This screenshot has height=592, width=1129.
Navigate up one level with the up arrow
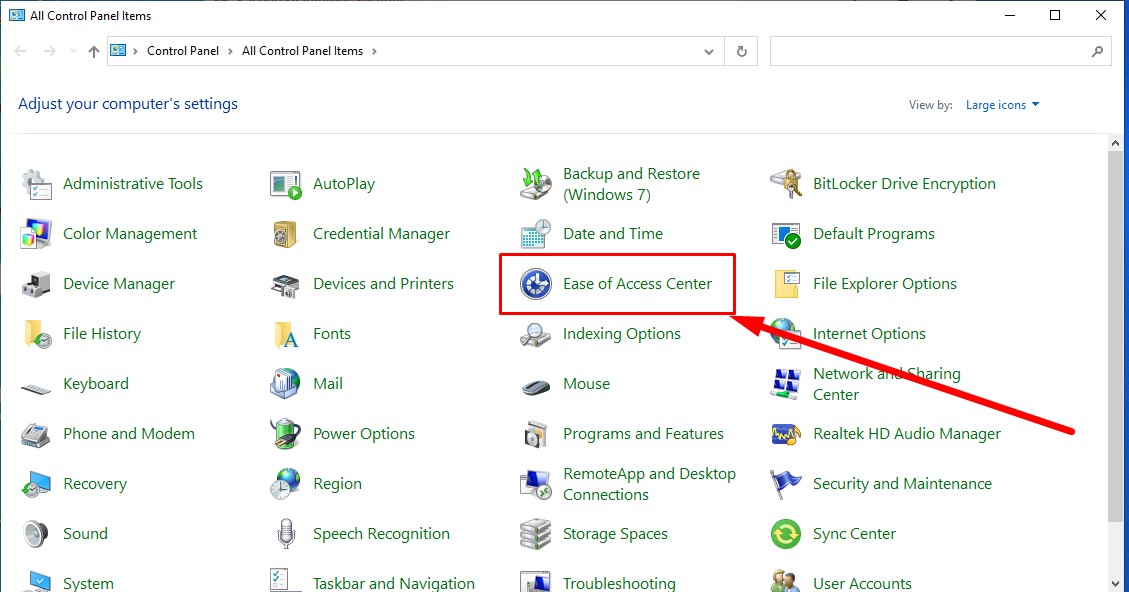94,51
